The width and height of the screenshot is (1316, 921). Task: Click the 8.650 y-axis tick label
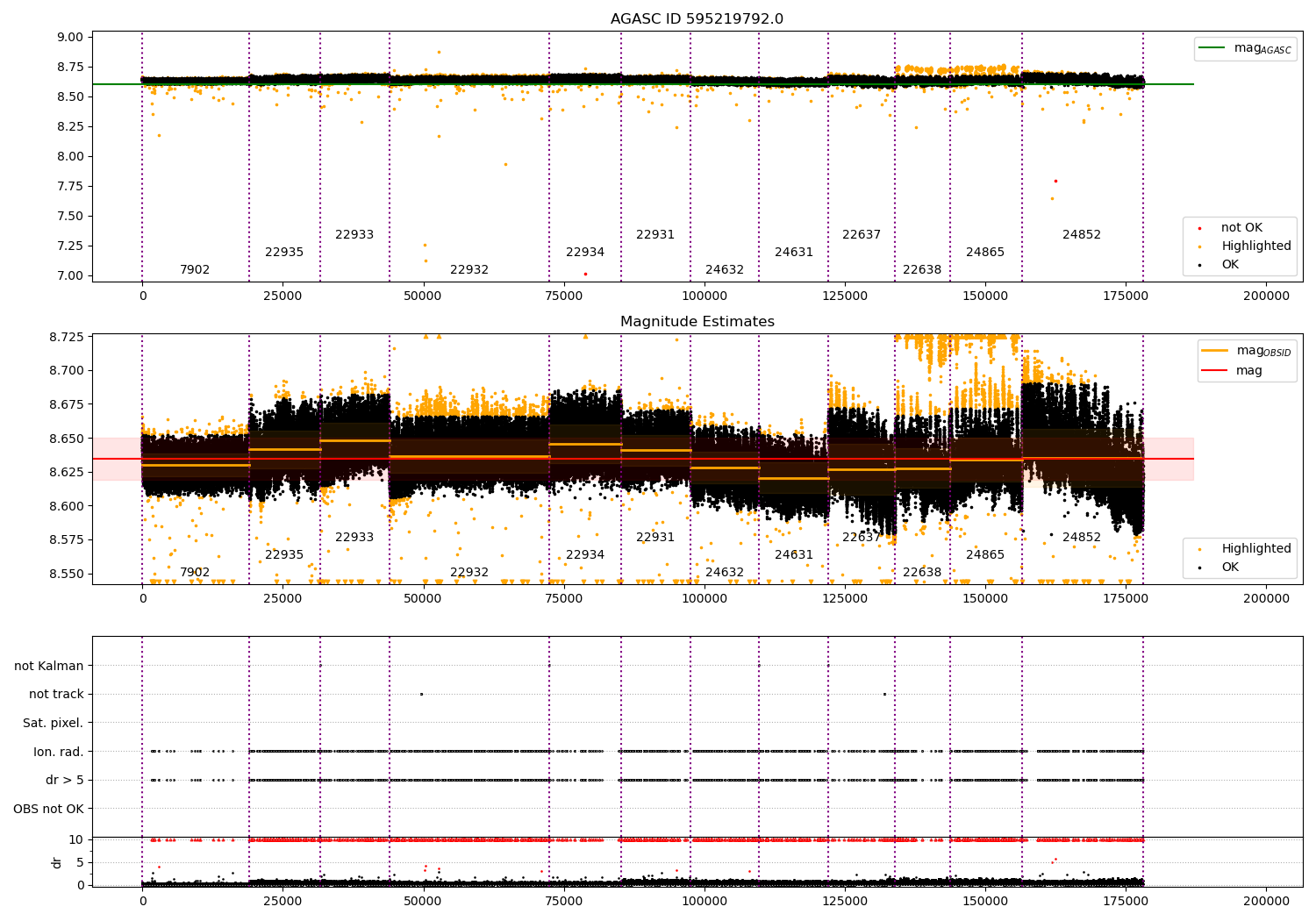tap(68, 439)
